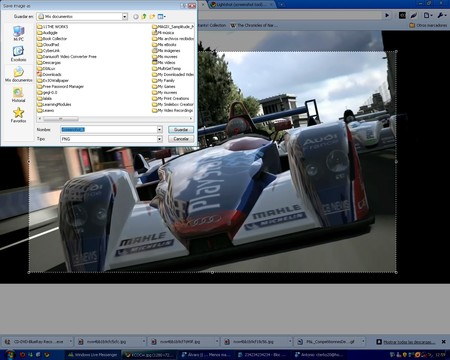Select the My Print Creations folder
Viewport: 450px width, 360px height.
(x=171, y=99)
